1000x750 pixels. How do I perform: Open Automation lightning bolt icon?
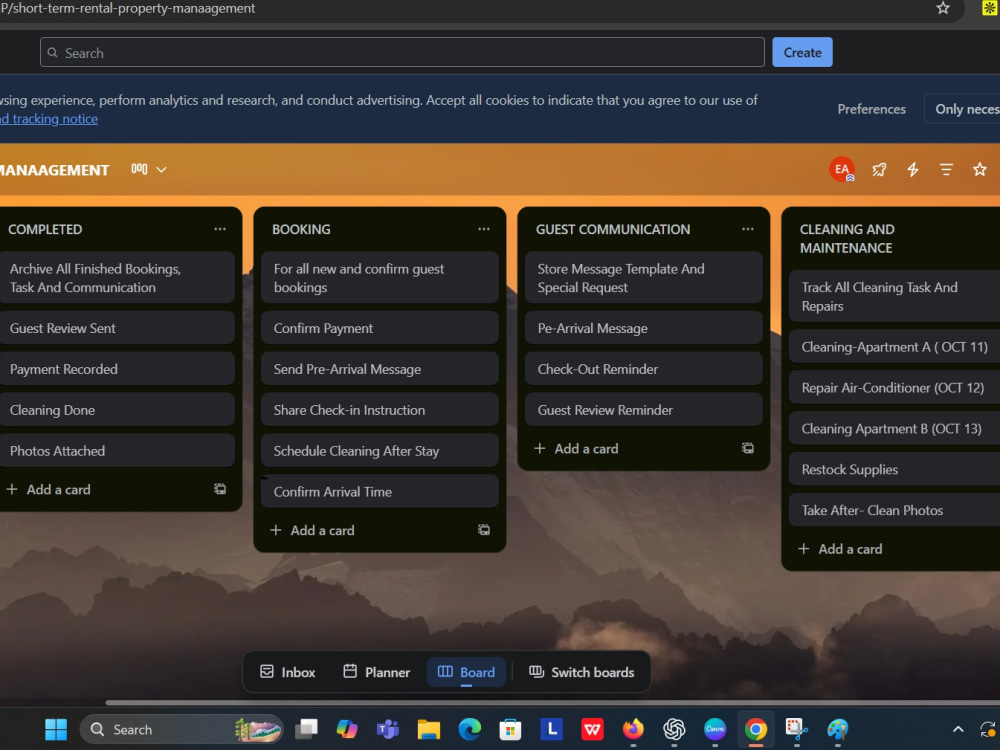(x=913, y=170)
